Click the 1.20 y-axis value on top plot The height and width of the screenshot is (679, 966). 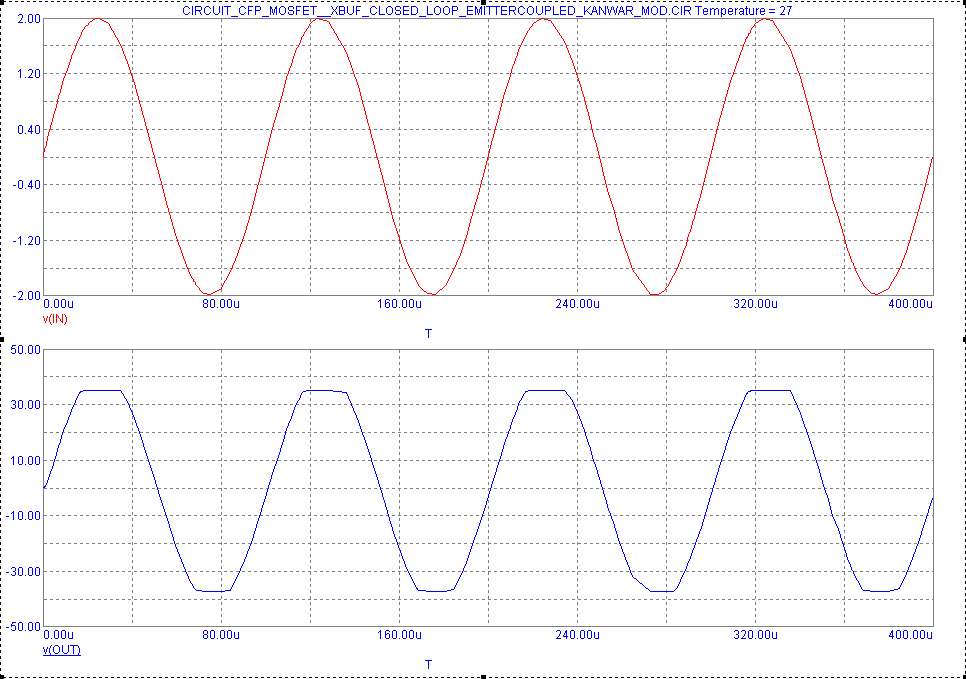coord(29,74)
